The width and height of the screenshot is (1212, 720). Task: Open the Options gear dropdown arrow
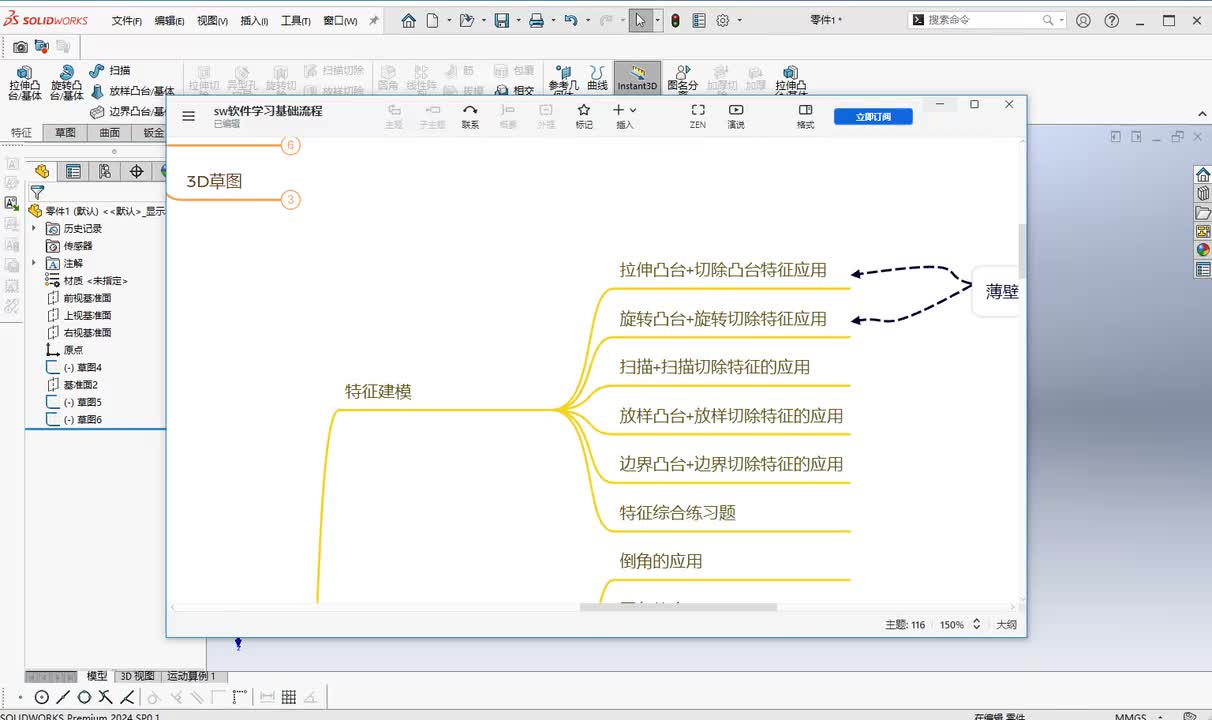click(x=739, y=20)
